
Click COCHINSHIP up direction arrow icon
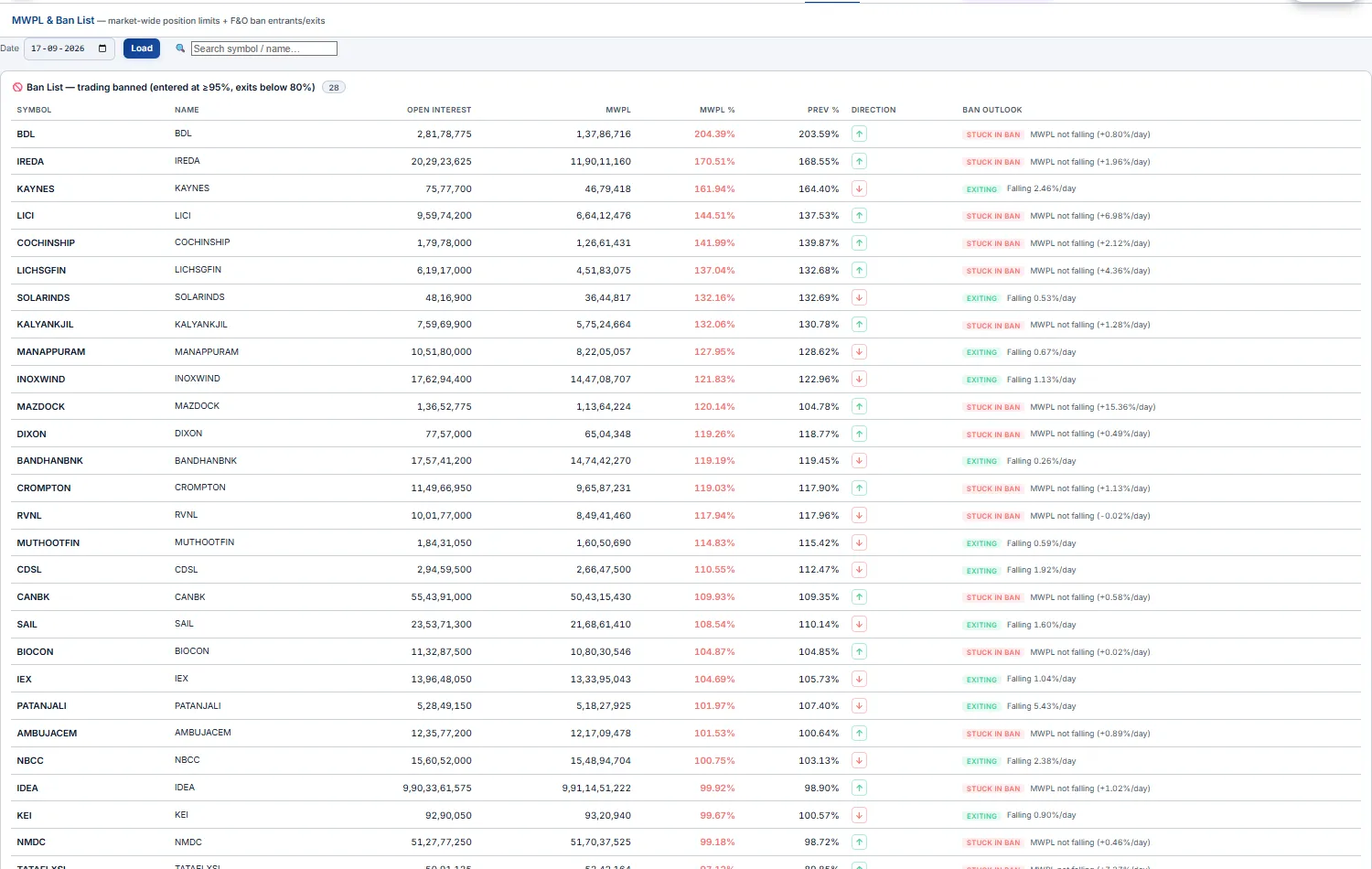pyautogui.click(x=859, y=242)
